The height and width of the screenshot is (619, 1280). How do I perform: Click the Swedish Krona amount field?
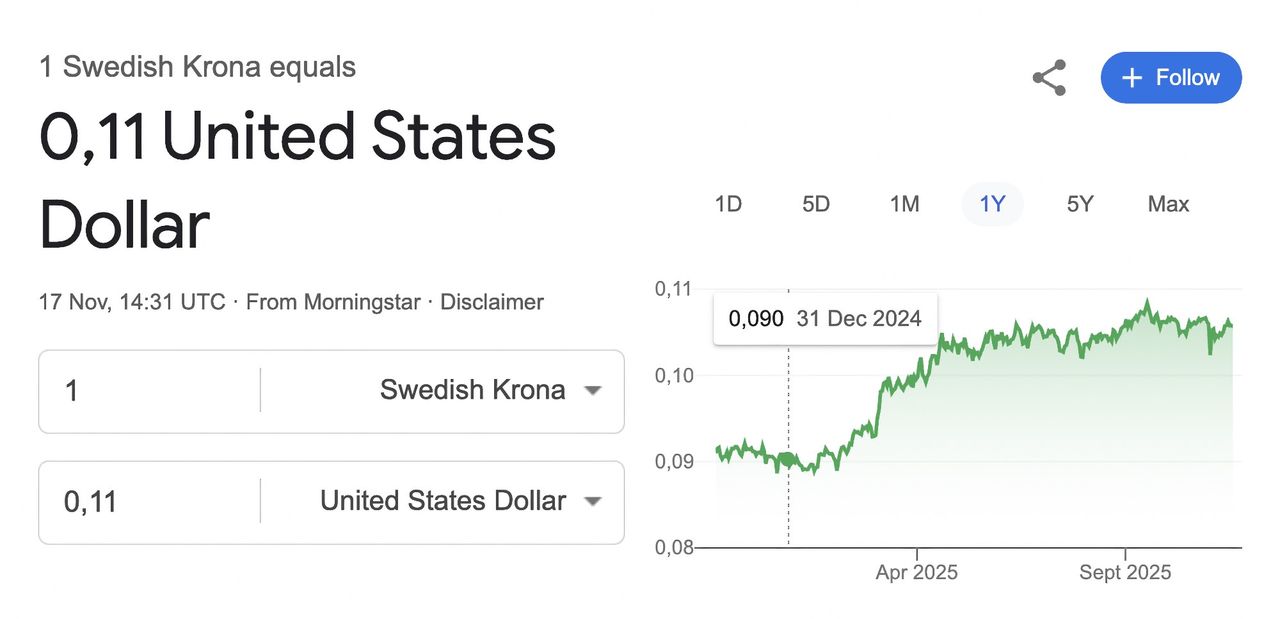tap(150, 390)
